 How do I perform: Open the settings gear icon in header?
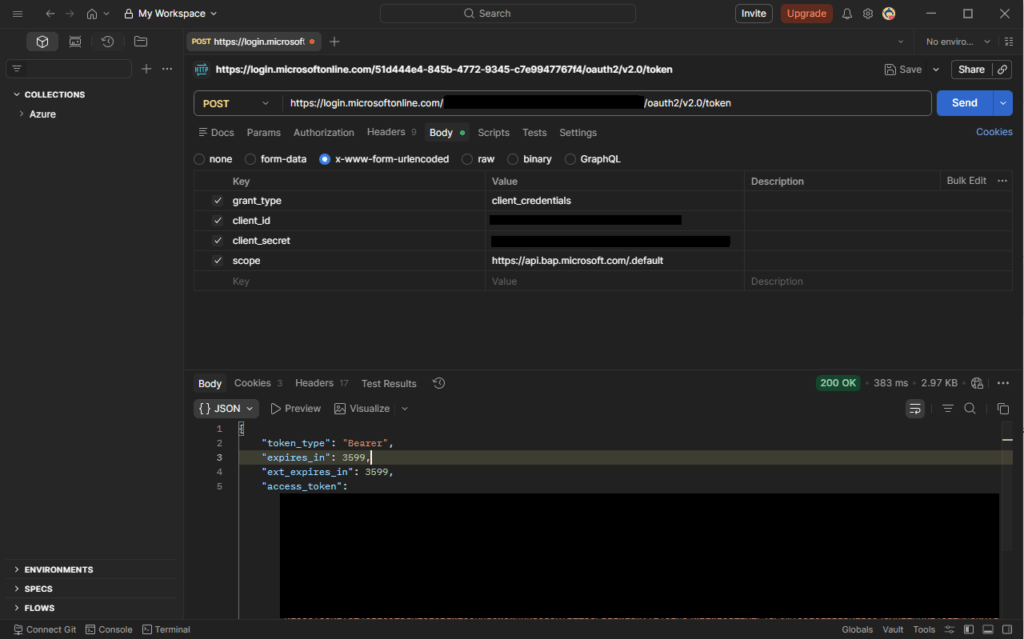coord(868,14)
